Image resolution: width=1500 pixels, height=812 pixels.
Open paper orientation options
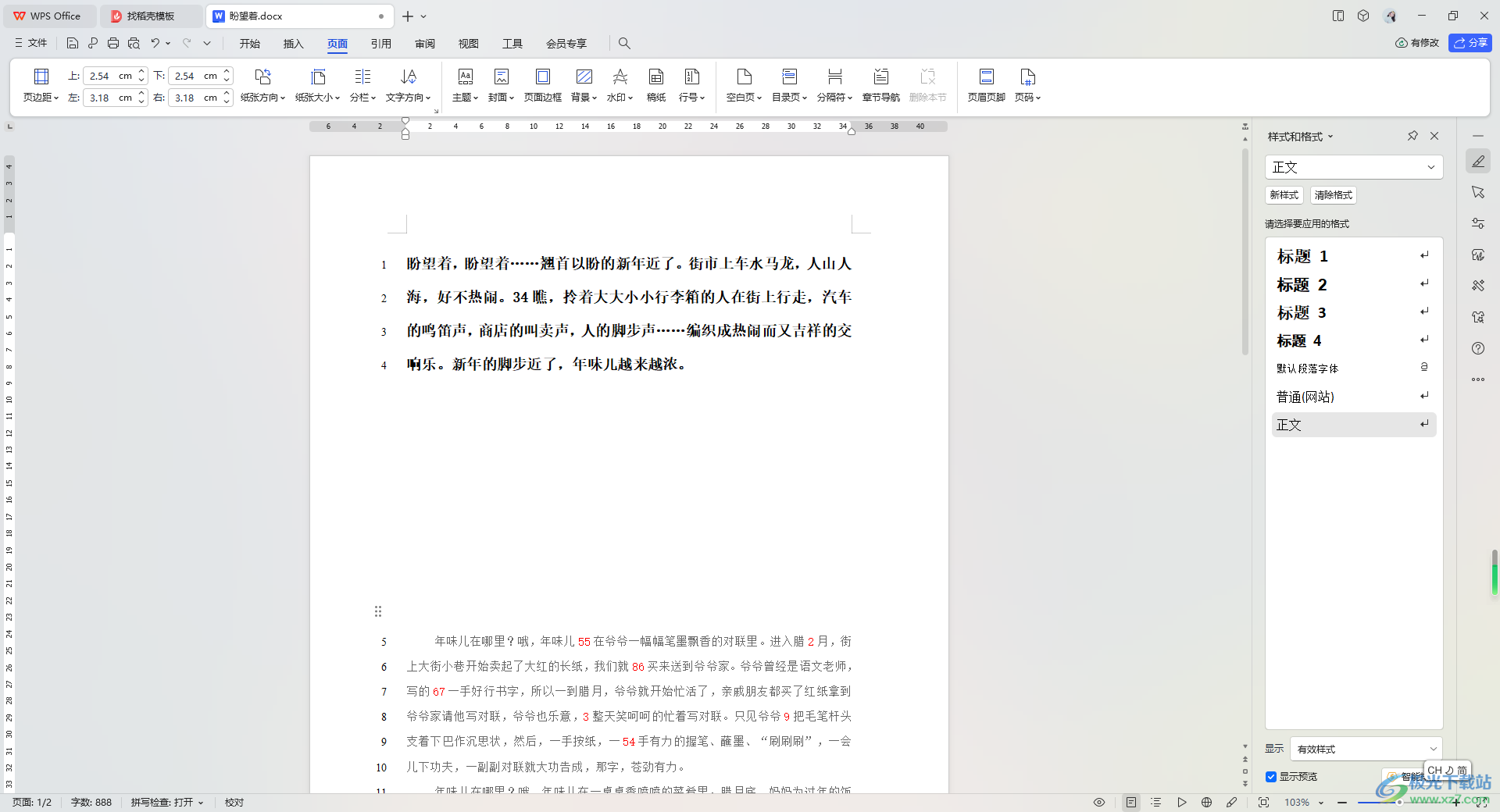tap(262, 85)
